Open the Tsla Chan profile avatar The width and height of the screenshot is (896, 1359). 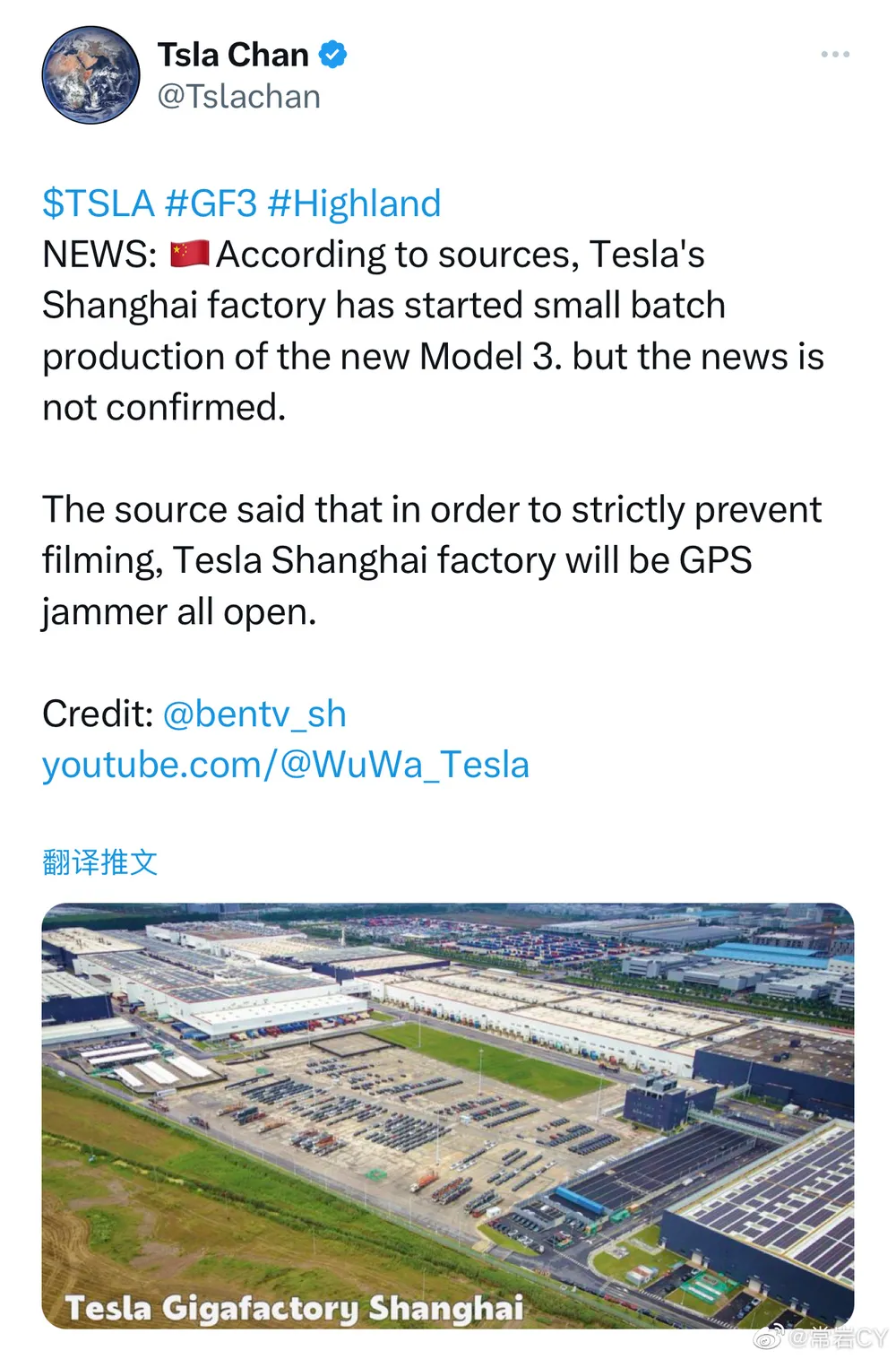point(91,74)
